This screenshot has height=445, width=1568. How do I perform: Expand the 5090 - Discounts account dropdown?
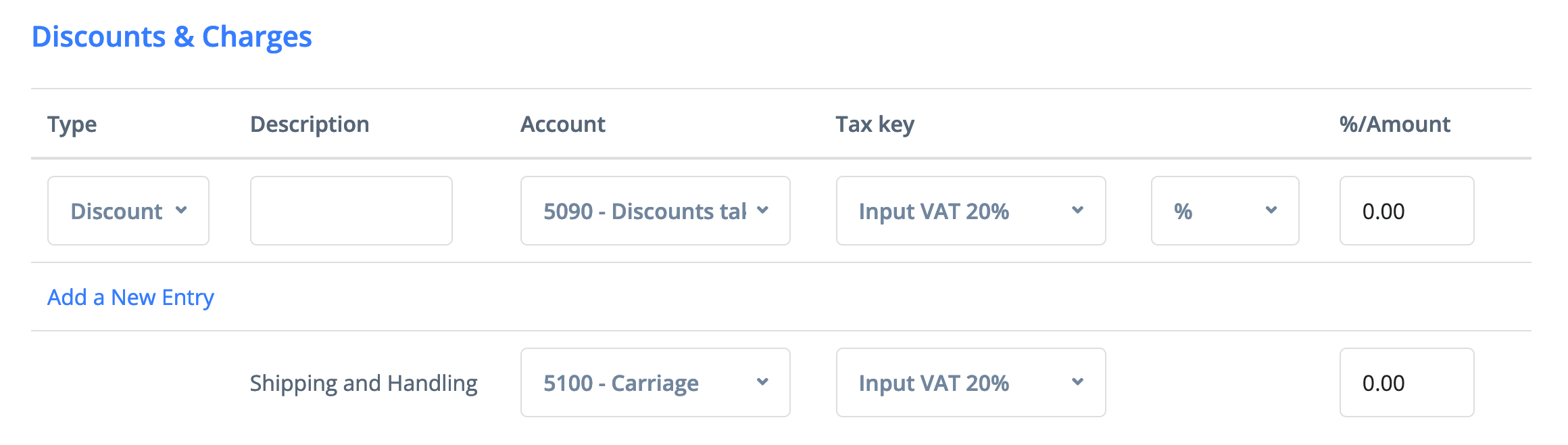[655, 211]
